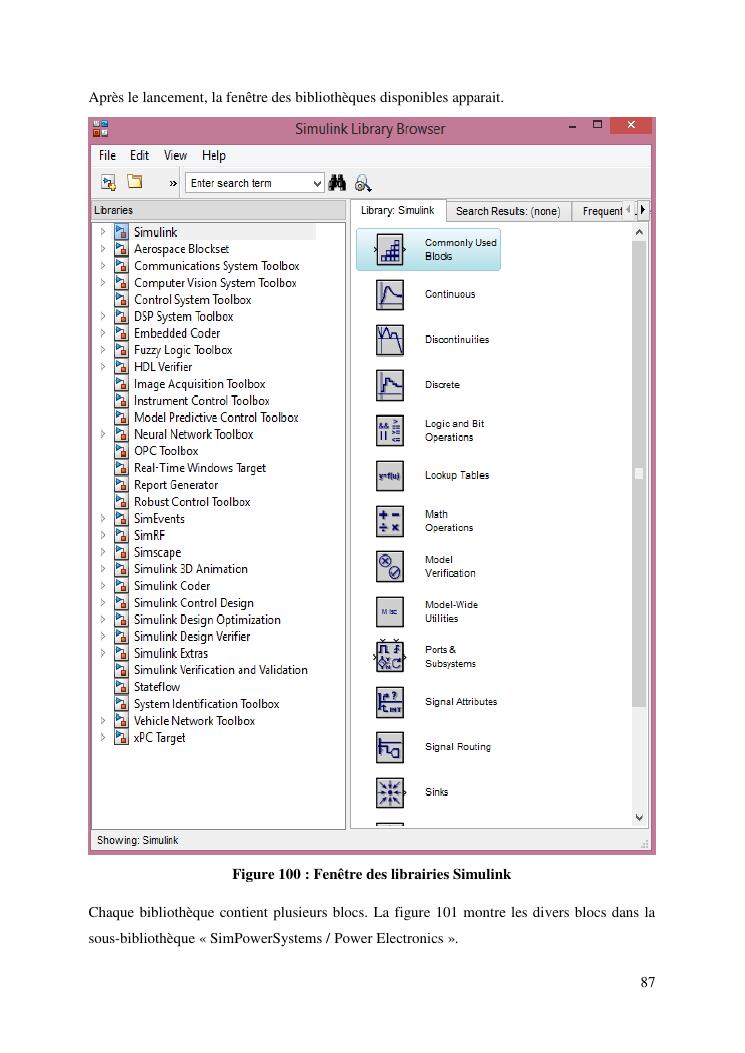
Task: Select Stateflow in the libraries list
Action: pyautogui.click(x=157, y=687)
